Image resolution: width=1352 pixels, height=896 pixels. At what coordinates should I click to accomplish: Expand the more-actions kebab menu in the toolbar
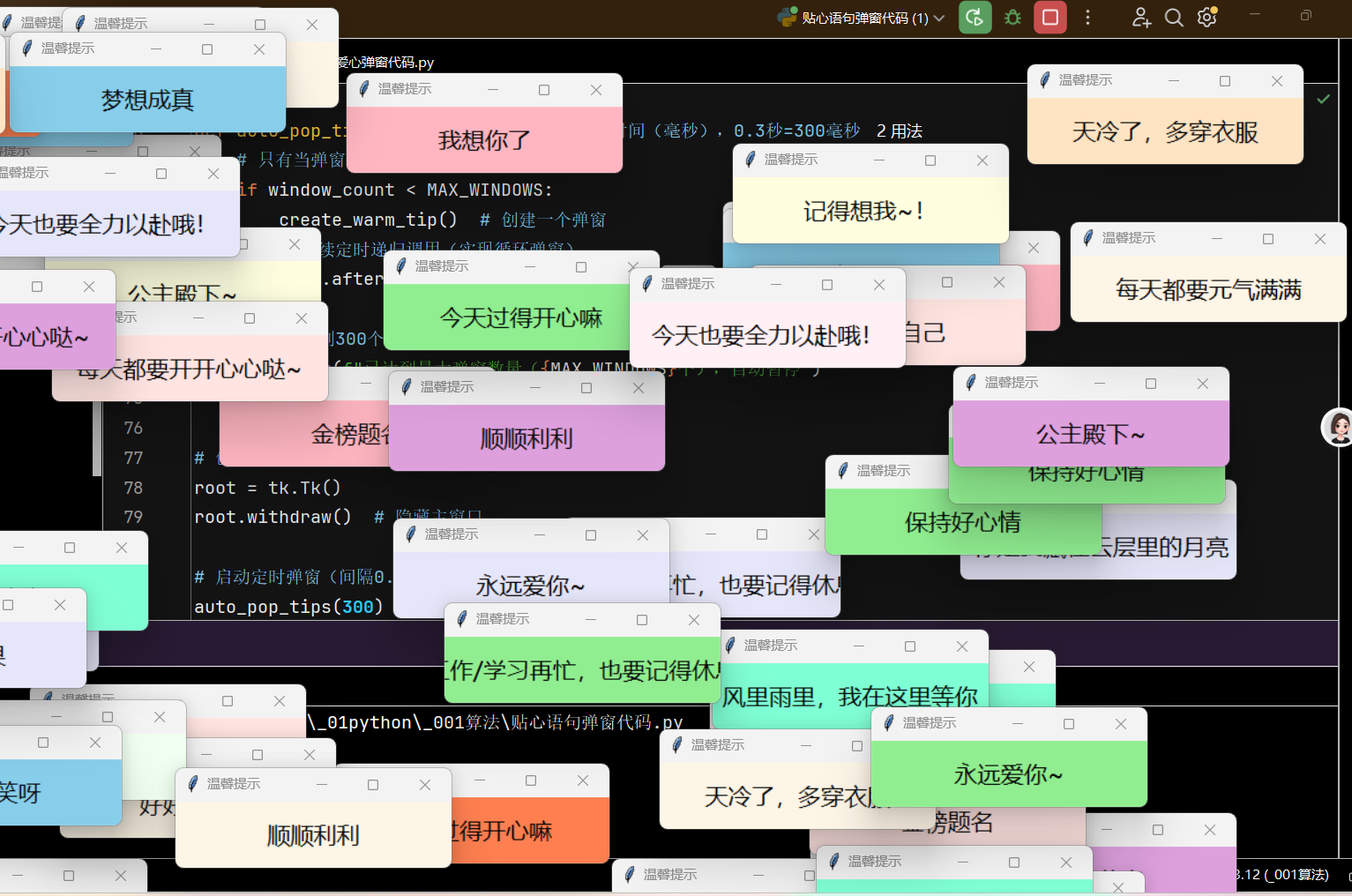pyautogui.click(x=1087, y=17)
